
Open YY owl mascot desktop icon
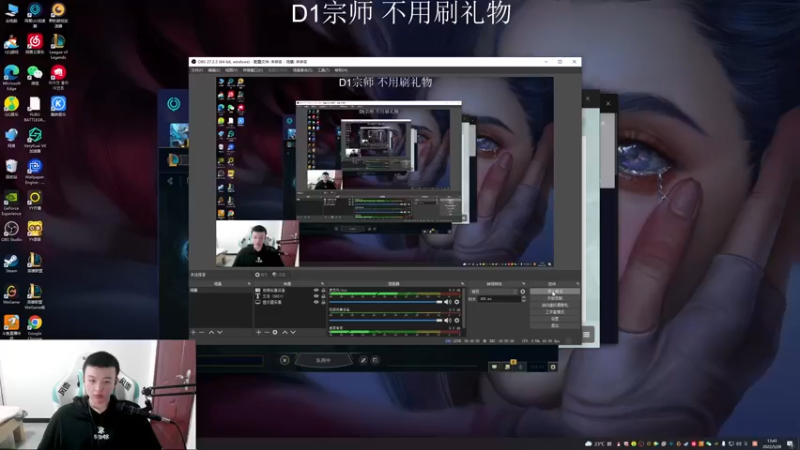35,229
